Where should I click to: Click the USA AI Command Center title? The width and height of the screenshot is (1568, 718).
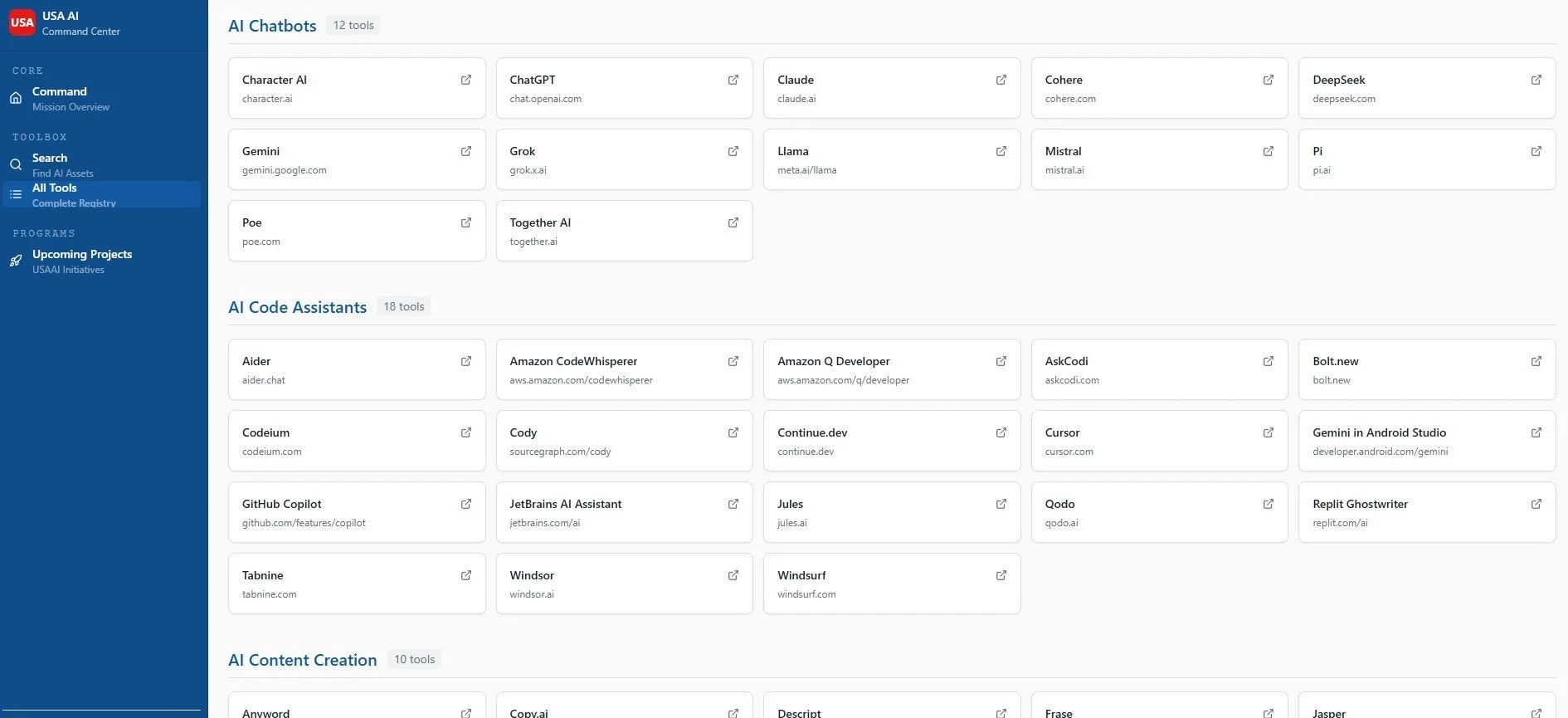(x=80, y=23)
